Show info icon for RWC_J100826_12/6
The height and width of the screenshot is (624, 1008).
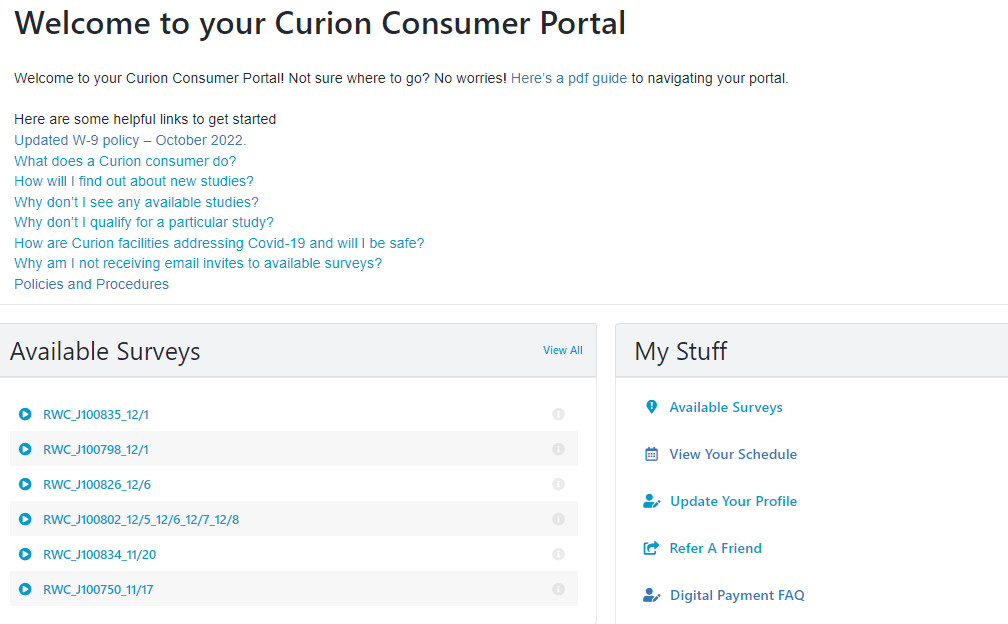558,484
